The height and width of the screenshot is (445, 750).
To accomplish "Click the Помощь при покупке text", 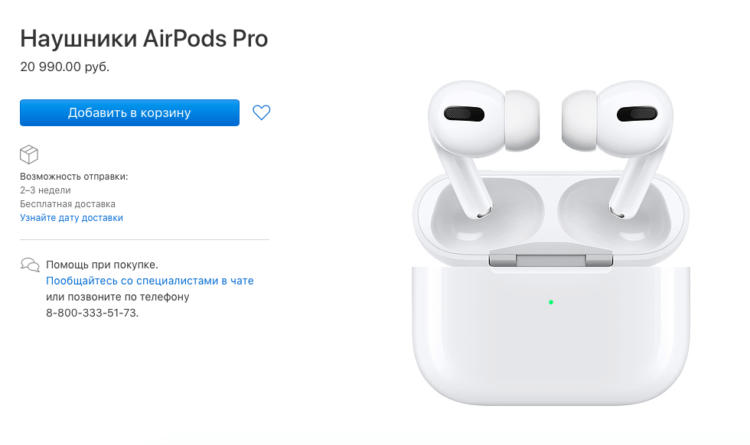I will (102, 265).
